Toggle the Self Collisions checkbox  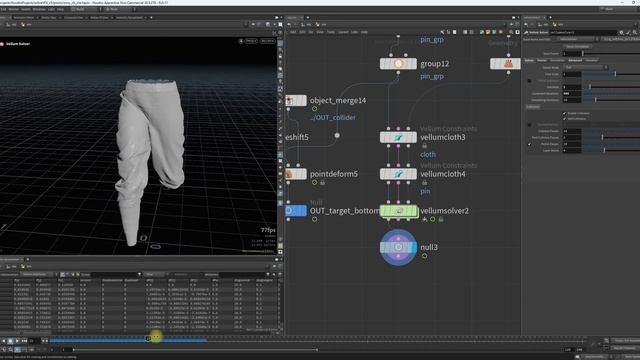click(564, 118)
